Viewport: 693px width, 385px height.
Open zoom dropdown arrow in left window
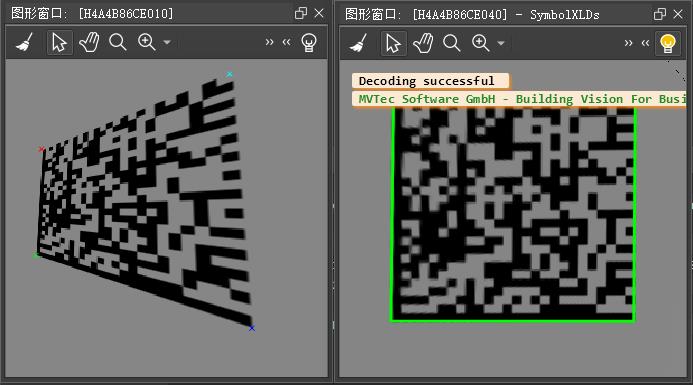pyautogui.click(x=167, y=42)
